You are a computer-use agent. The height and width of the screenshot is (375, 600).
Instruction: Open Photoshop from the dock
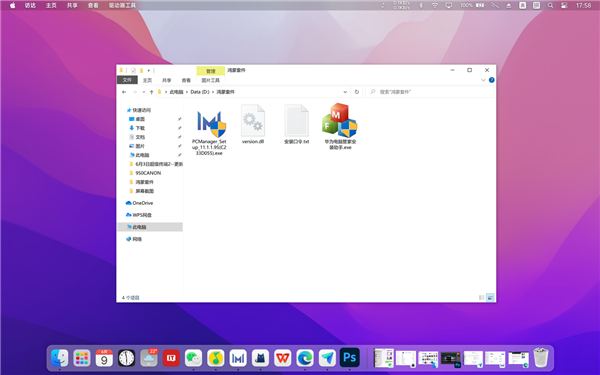349,357
